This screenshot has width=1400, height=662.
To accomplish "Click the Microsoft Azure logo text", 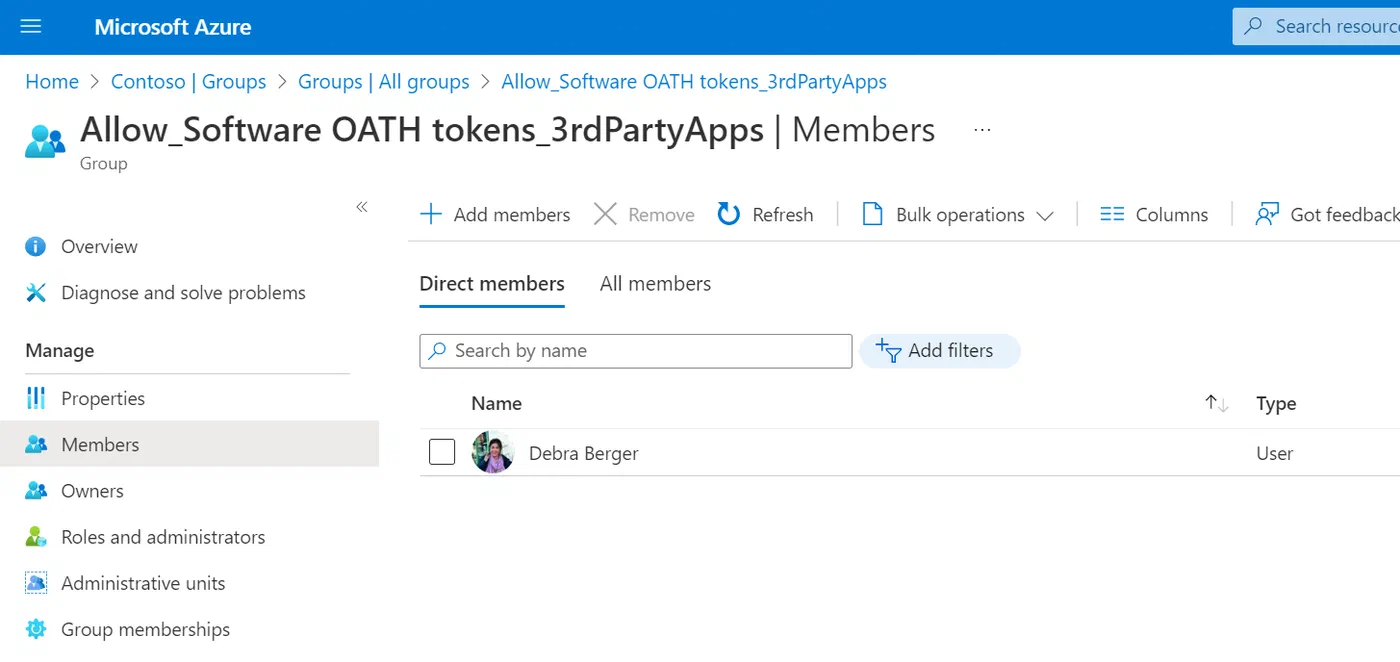I will tap(173, 27).
